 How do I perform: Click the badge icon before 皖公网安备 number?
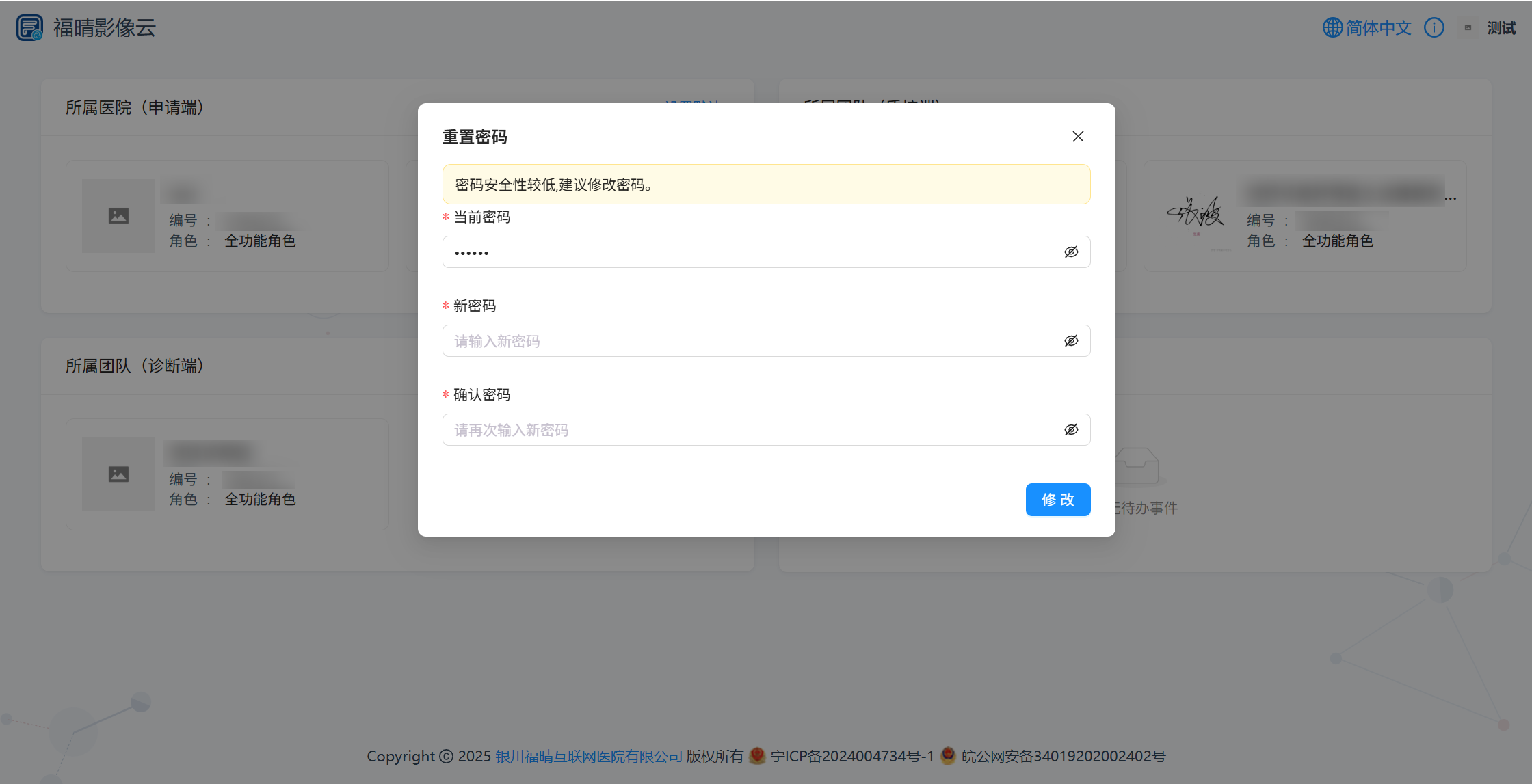click(x=947, y=756)
